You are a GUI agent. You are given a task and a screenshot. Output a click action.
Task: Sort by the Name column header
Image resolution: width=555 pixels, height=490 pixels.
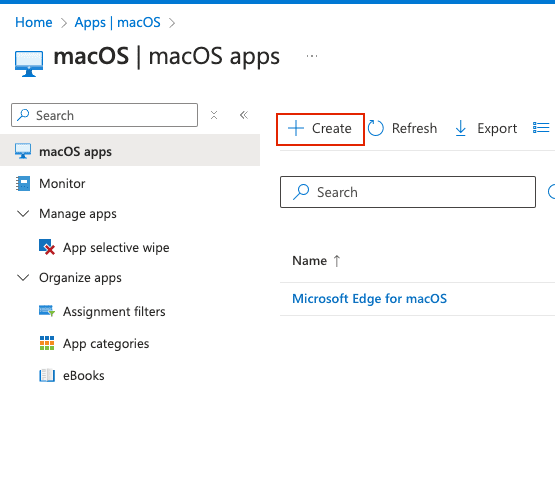pyautogui.click(x=309, y=261)
